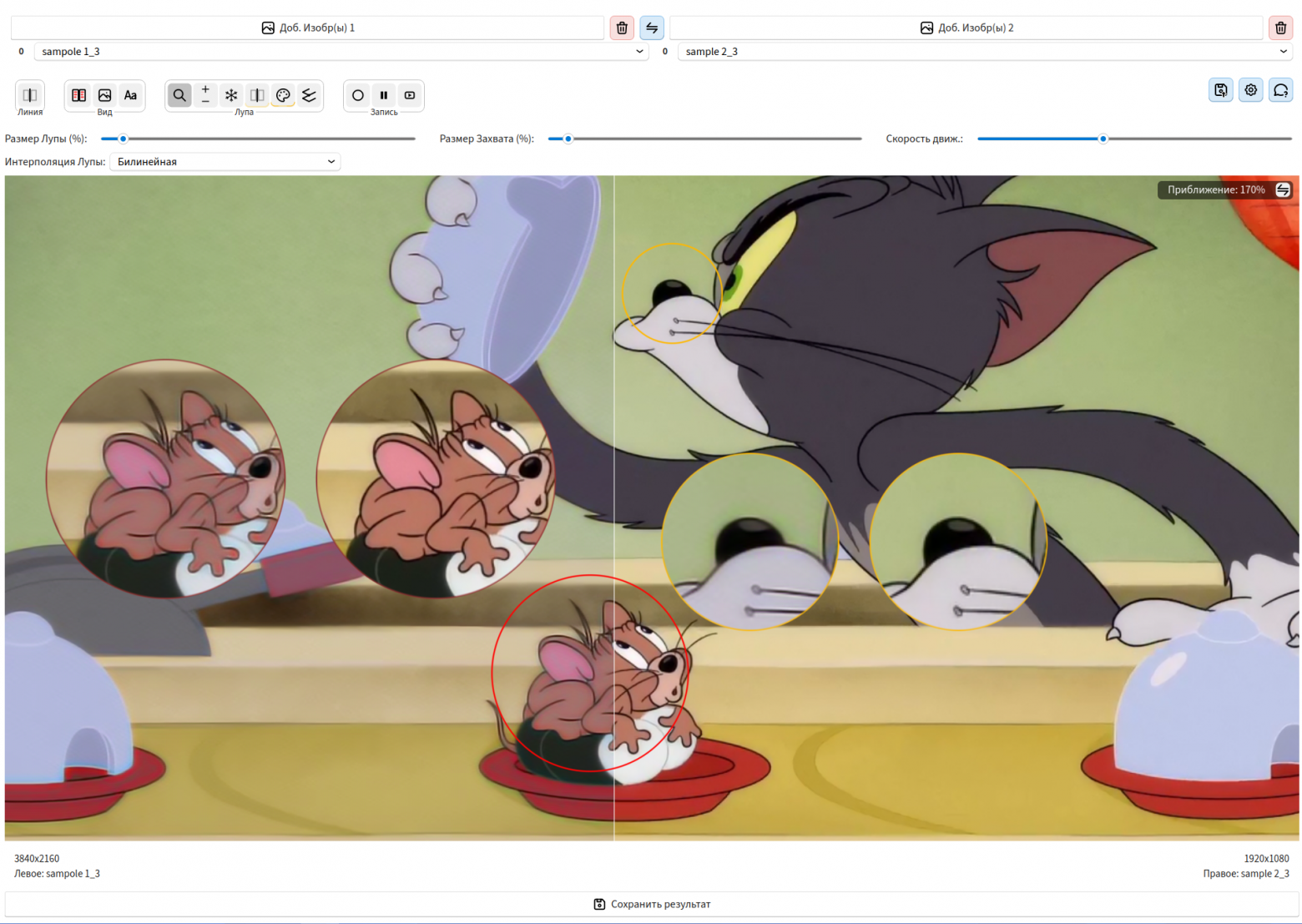This screenshot has height=924, width=1302.
Task: Toggle the magnifier split divider icon
Action: click(257, 95)
